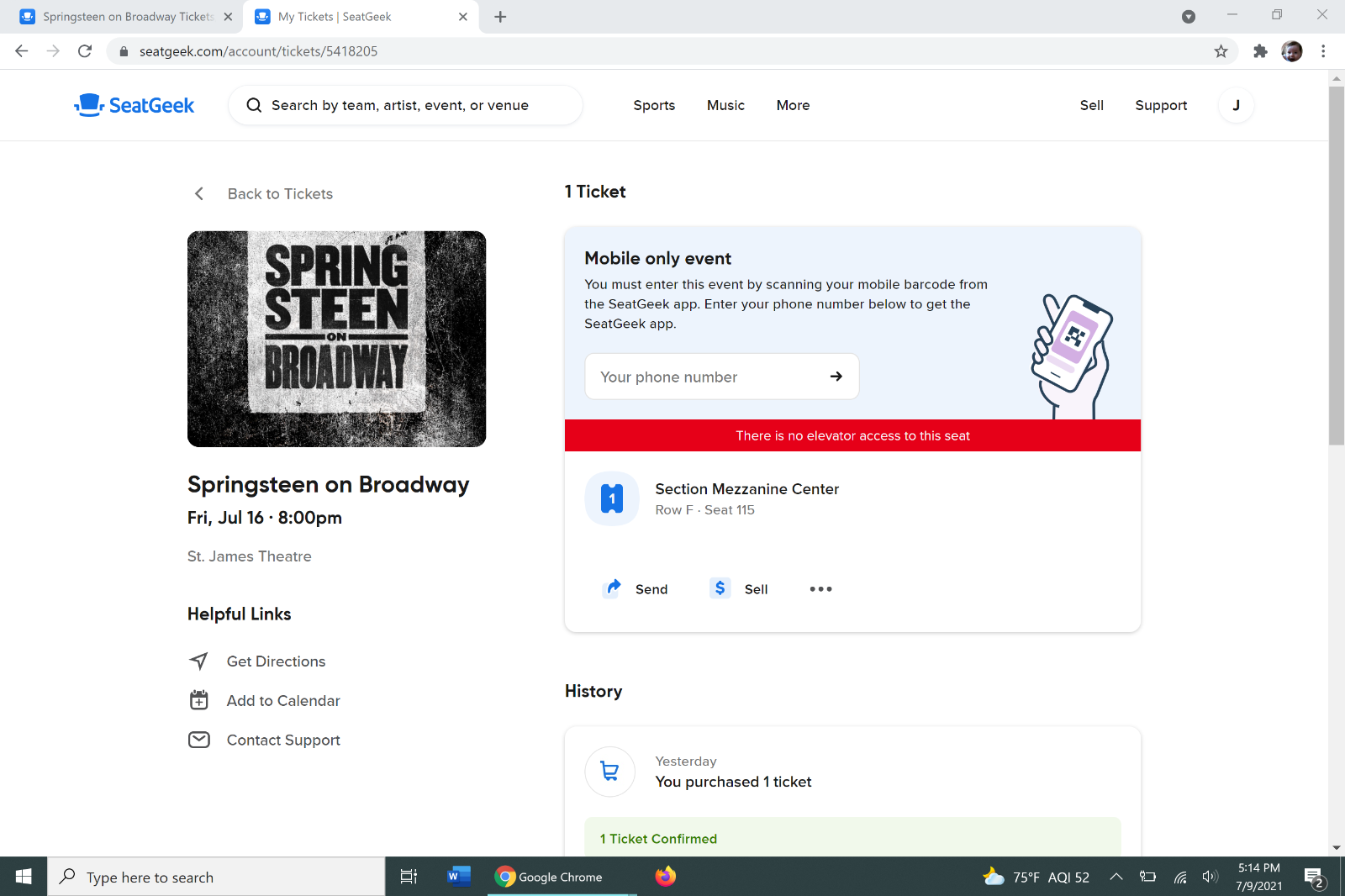Open Word from the taskbar
Screen dimensions: 1345x896
click(x=458, y=877)
